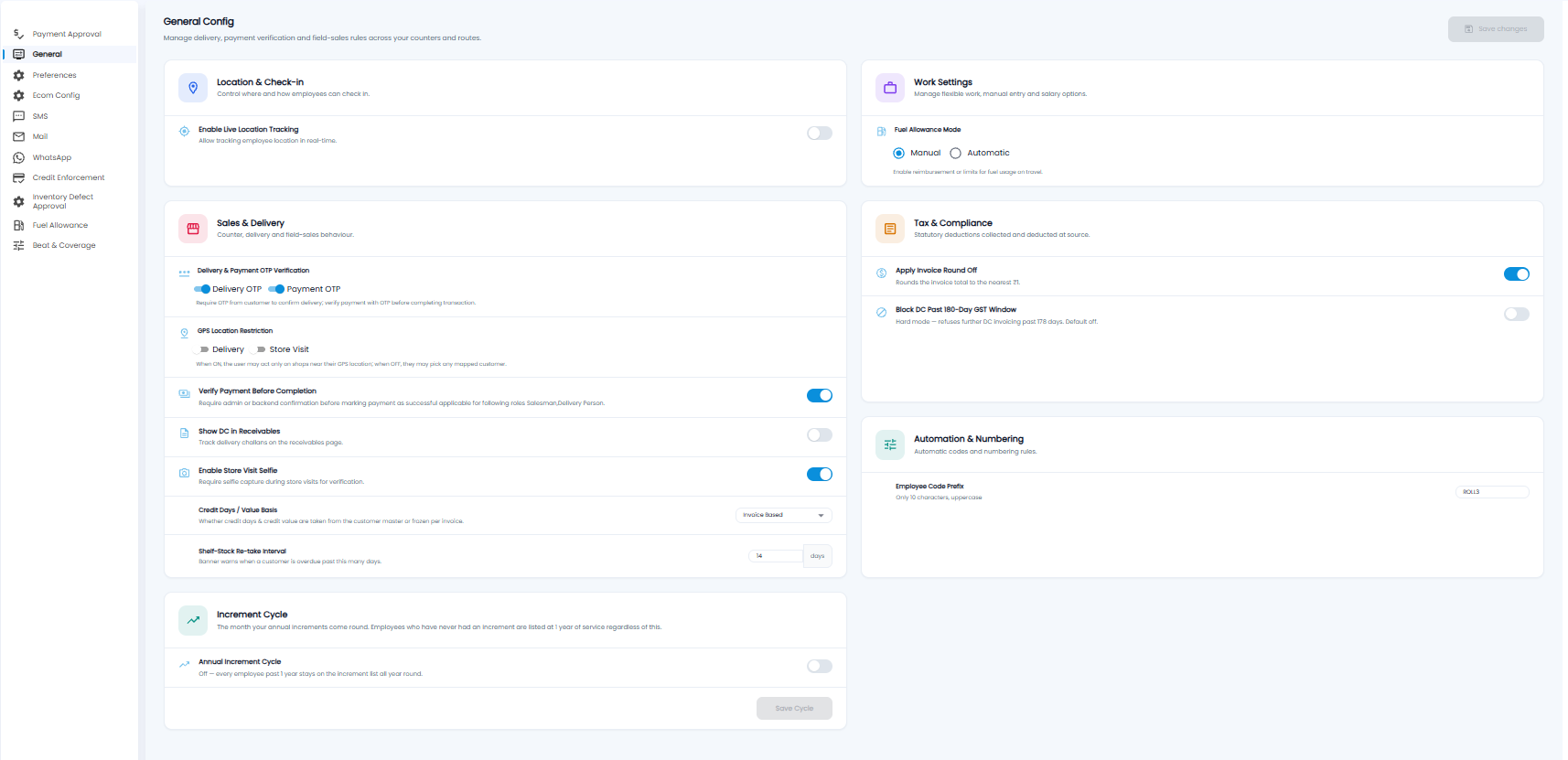Viewport: 1568px width, 760px height.
Task: Click the SMS chat bubble icon
Action: click(x=18, y=116)
